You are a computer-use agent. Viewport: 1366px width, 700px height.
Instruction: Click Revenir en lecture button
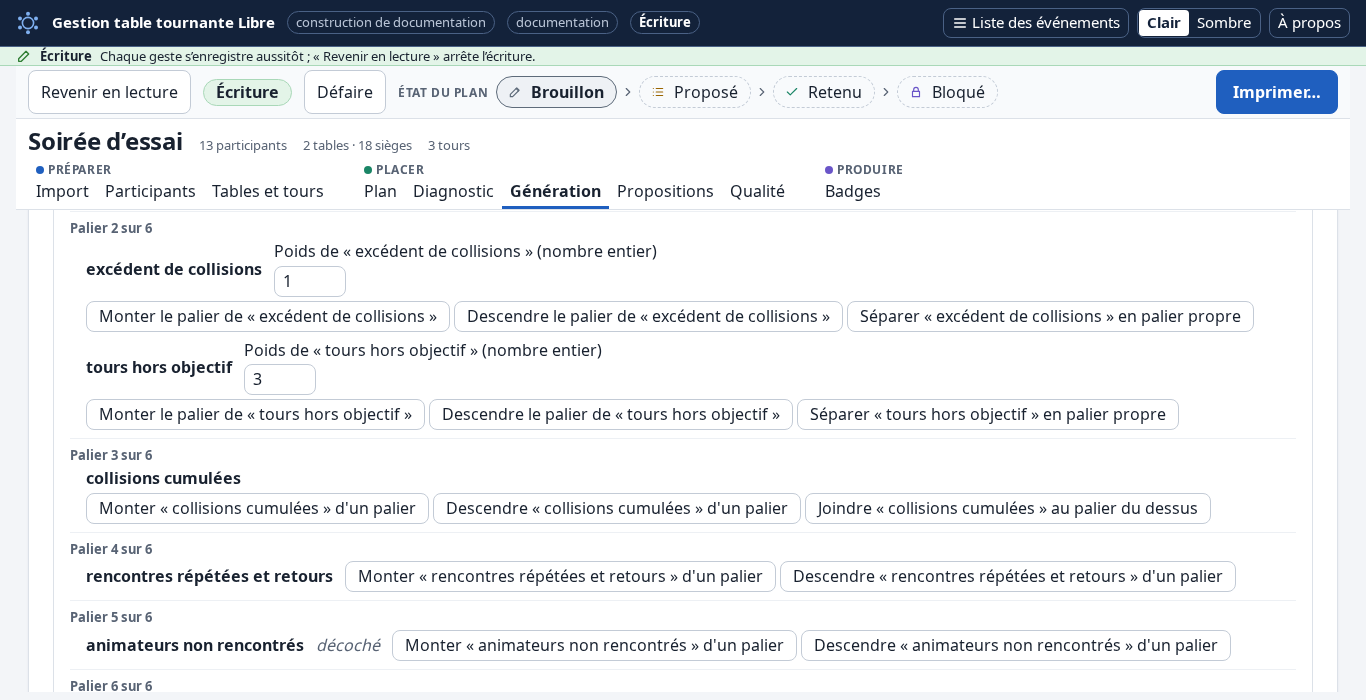(110, 92)
